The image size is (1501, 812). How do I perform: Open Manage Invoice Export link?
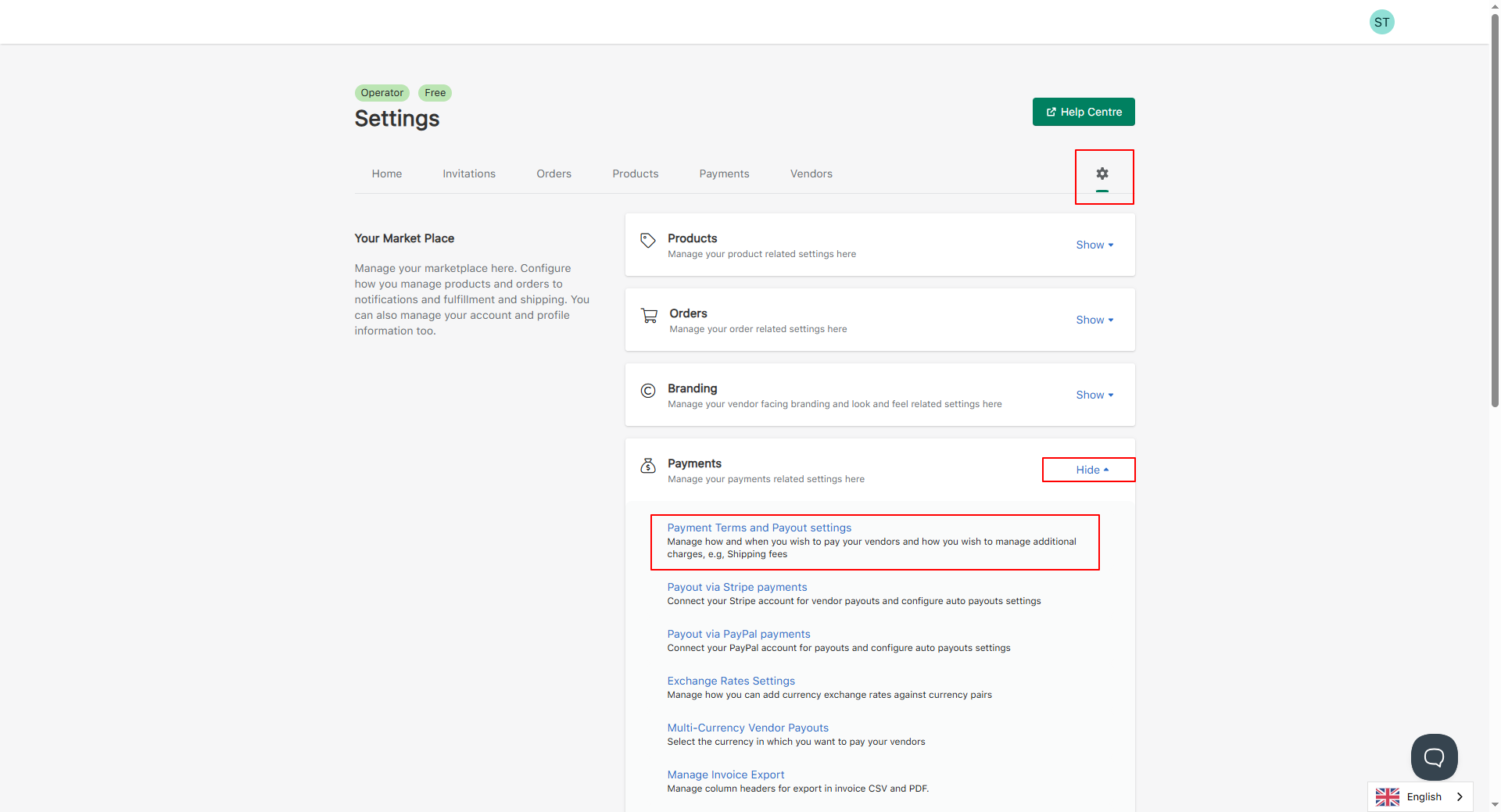click(725, 774)
